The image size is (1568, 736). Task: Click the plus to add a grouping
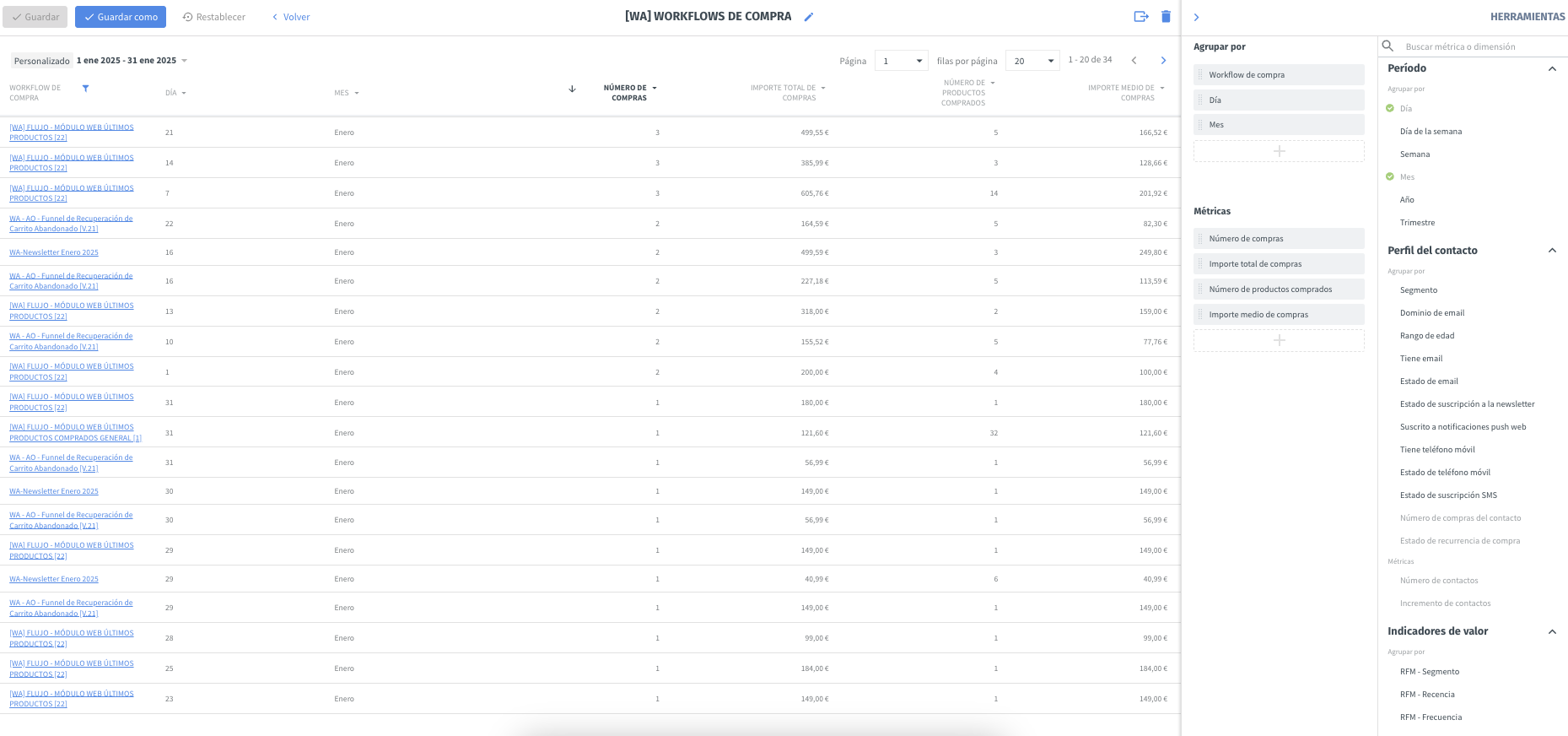click(1279, 151)
